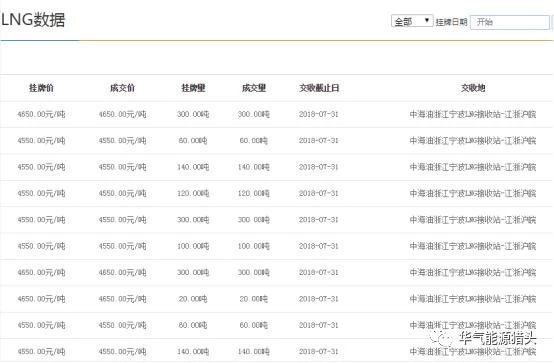Select 挂牌量 cell 20.00吨
554x363 pixels.
(193, 299)
